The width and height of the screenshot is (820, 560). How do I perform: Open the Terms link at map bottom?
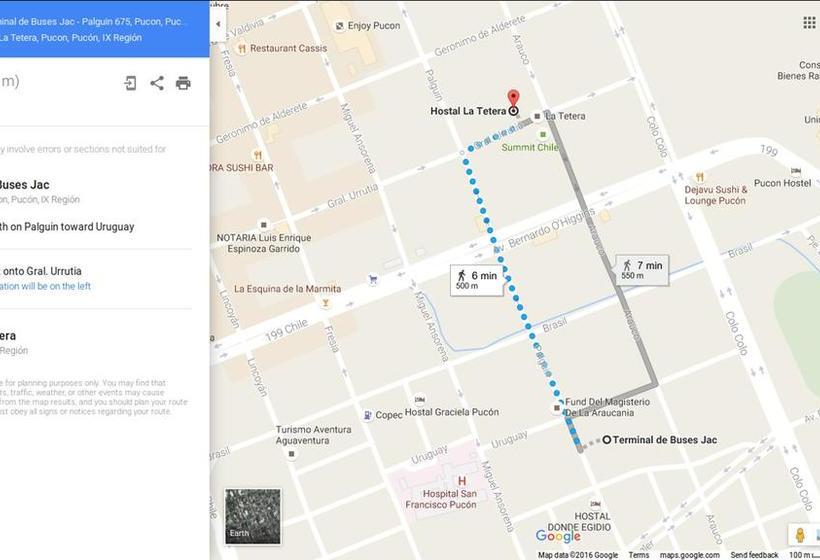coord(639,555)
